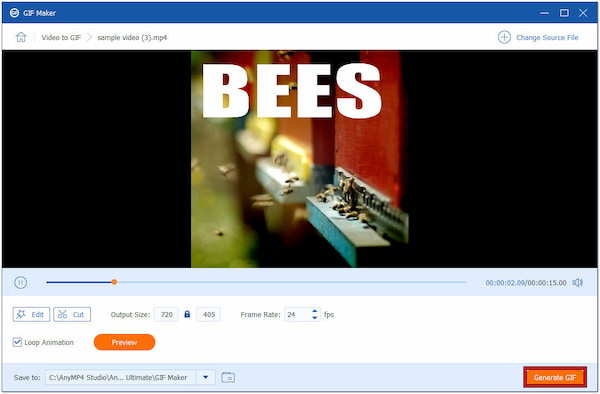Go to Video to GIF breadcrumb
This screenshot has height=394, width=600.
(61, 37)
